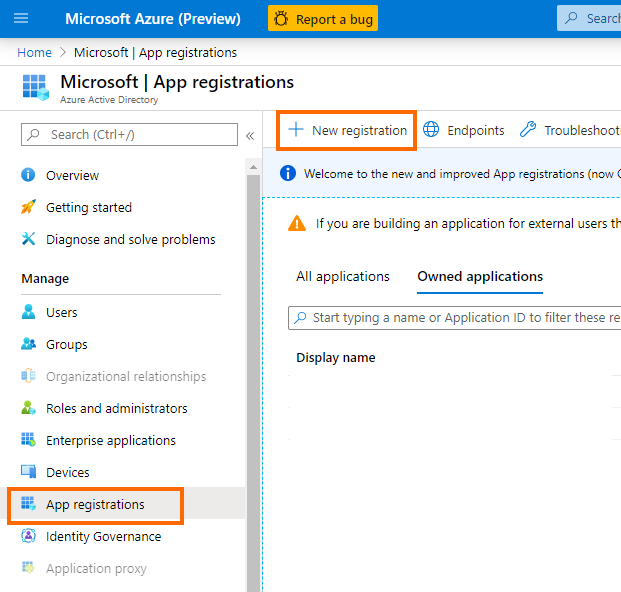Click the top Search resources box
This screenshot has width=621, height=592.
click(x=589, y=18)
